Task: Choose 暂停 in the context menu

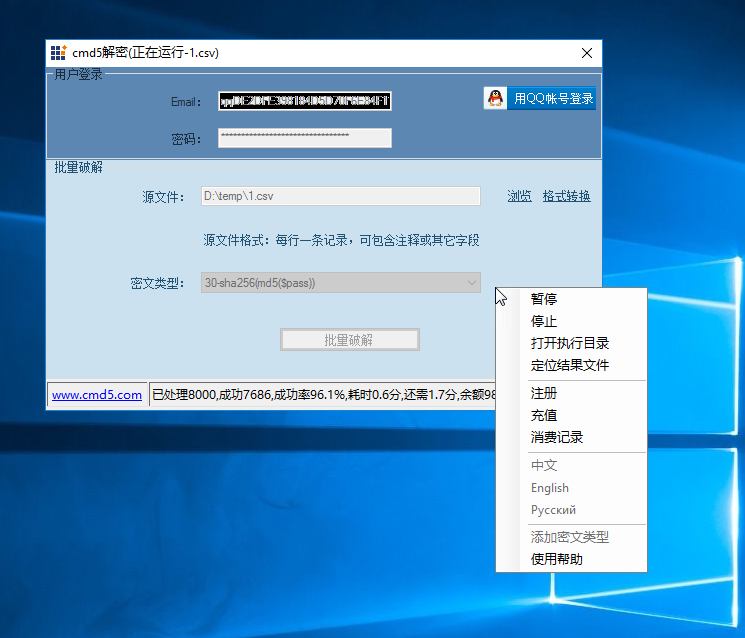Action: 572,299
